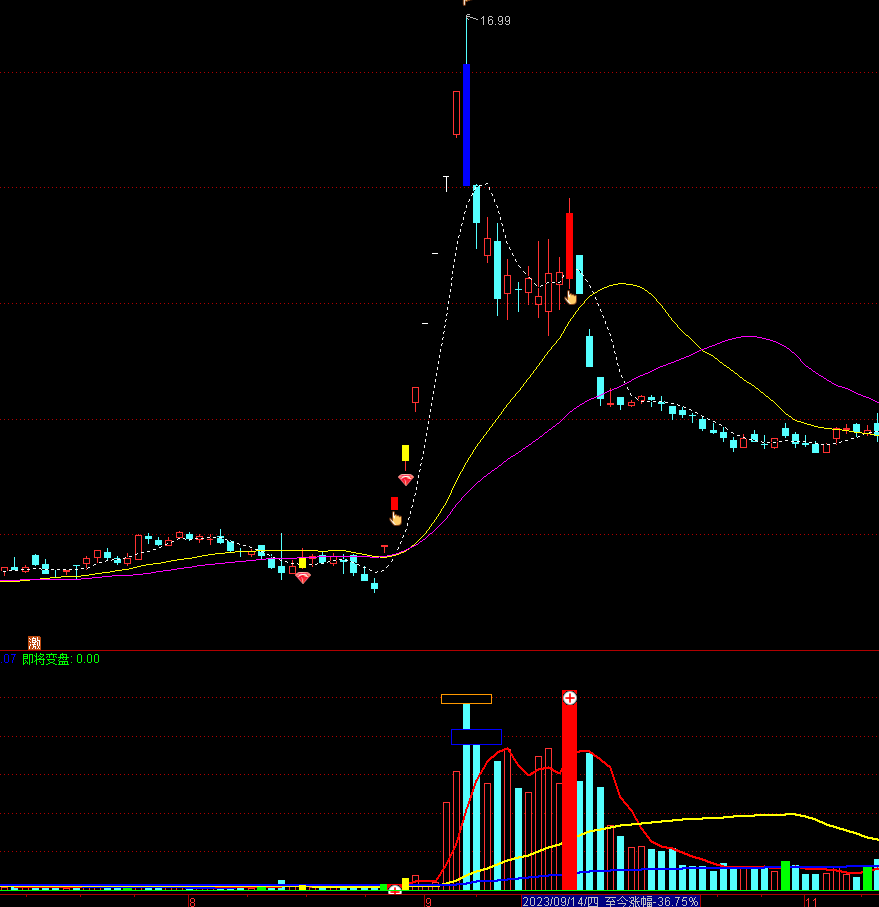
Task: Click the orange outlined box above the volume bars
Action: pyautogui.click(x=466, y=699)
